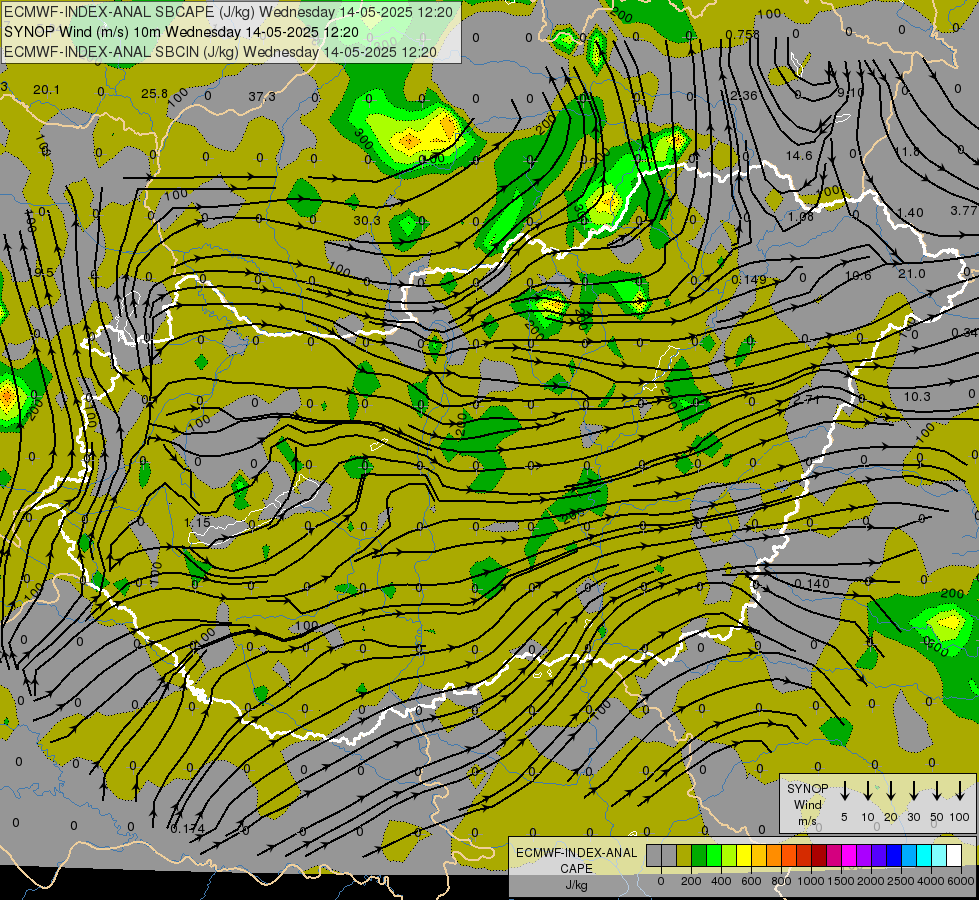Click the wind arrow above the 30 label
The image size is (979, 900).
click(x=914, y=790)
